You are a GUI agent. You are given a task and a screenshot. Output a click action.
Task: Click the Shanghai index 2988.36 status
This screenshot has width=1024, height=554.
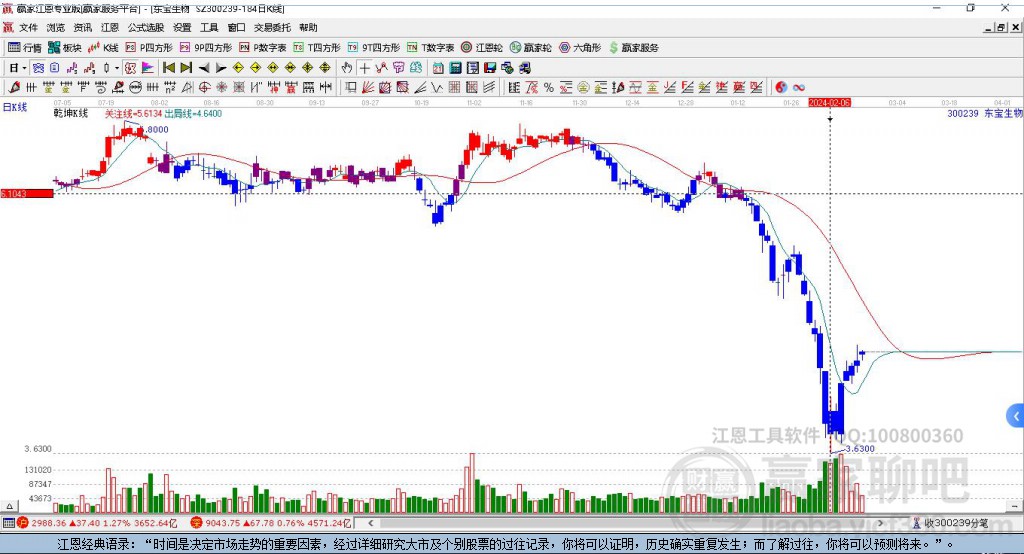98,523
